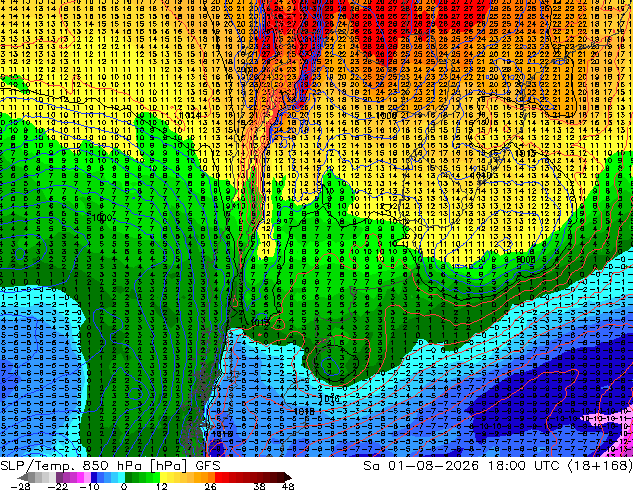
Task: Click the left gray arrow of color legend
Action: (23, 477)
